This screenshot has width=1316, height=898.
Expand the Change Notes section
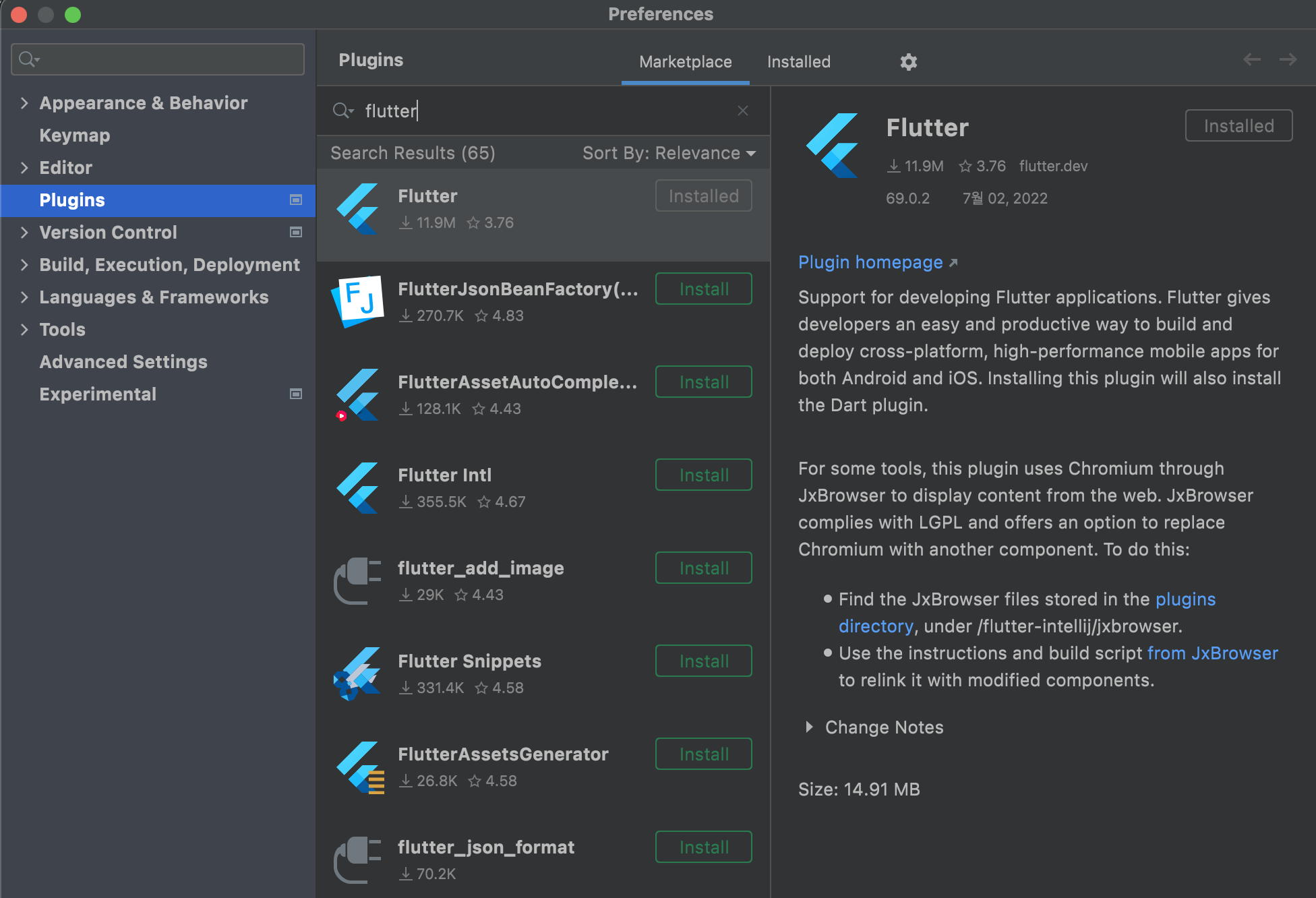(x=809, y=727)
